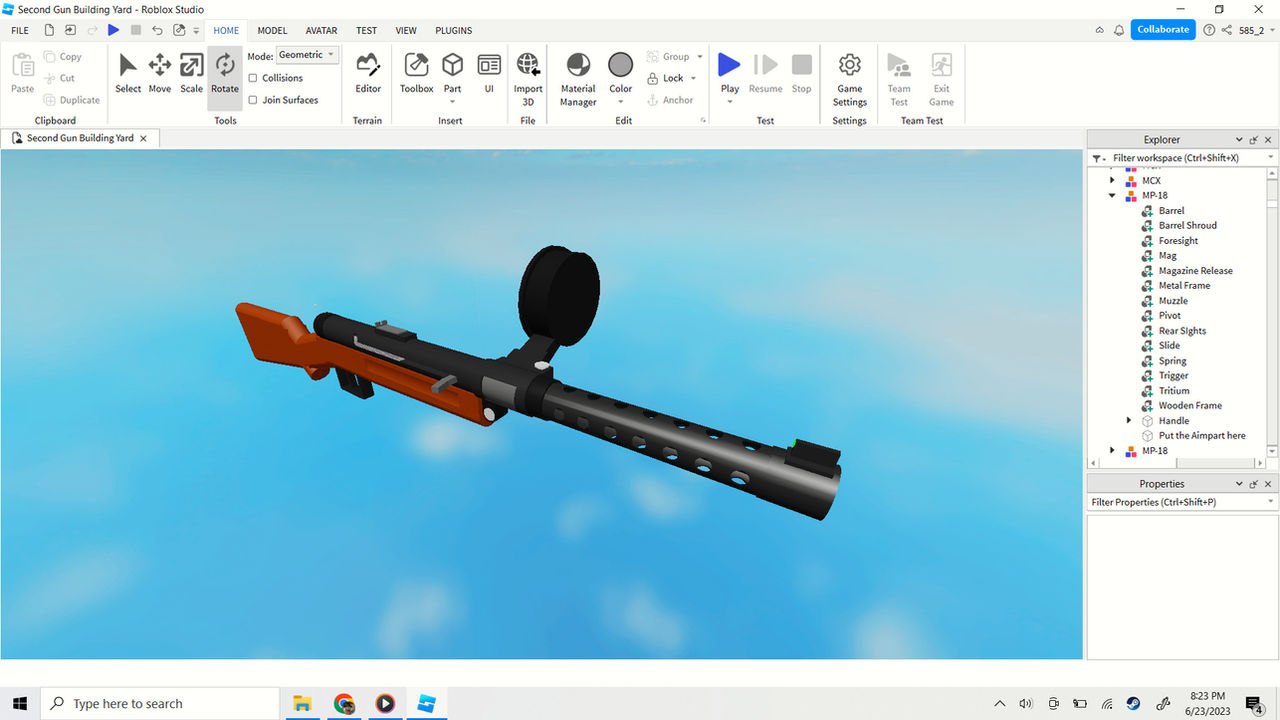Click the Roblox Studio taskbar icon

427,703
